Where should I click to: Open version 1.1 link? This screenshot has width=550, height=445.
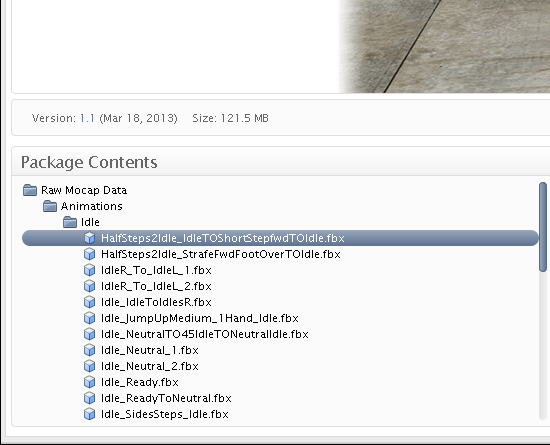pyautogui.click(x=87, y=118)
